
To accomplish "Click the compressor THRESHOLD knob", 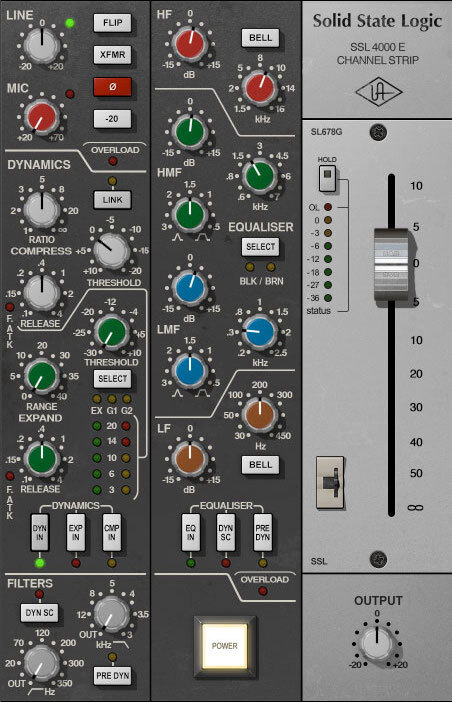I will pyautogui.click(x=111, y=250).
